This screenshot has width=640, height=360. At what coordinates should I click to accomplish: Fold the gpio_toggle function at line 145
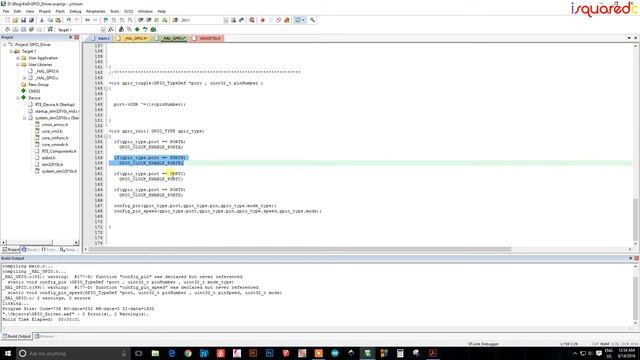tap(106, 89)
